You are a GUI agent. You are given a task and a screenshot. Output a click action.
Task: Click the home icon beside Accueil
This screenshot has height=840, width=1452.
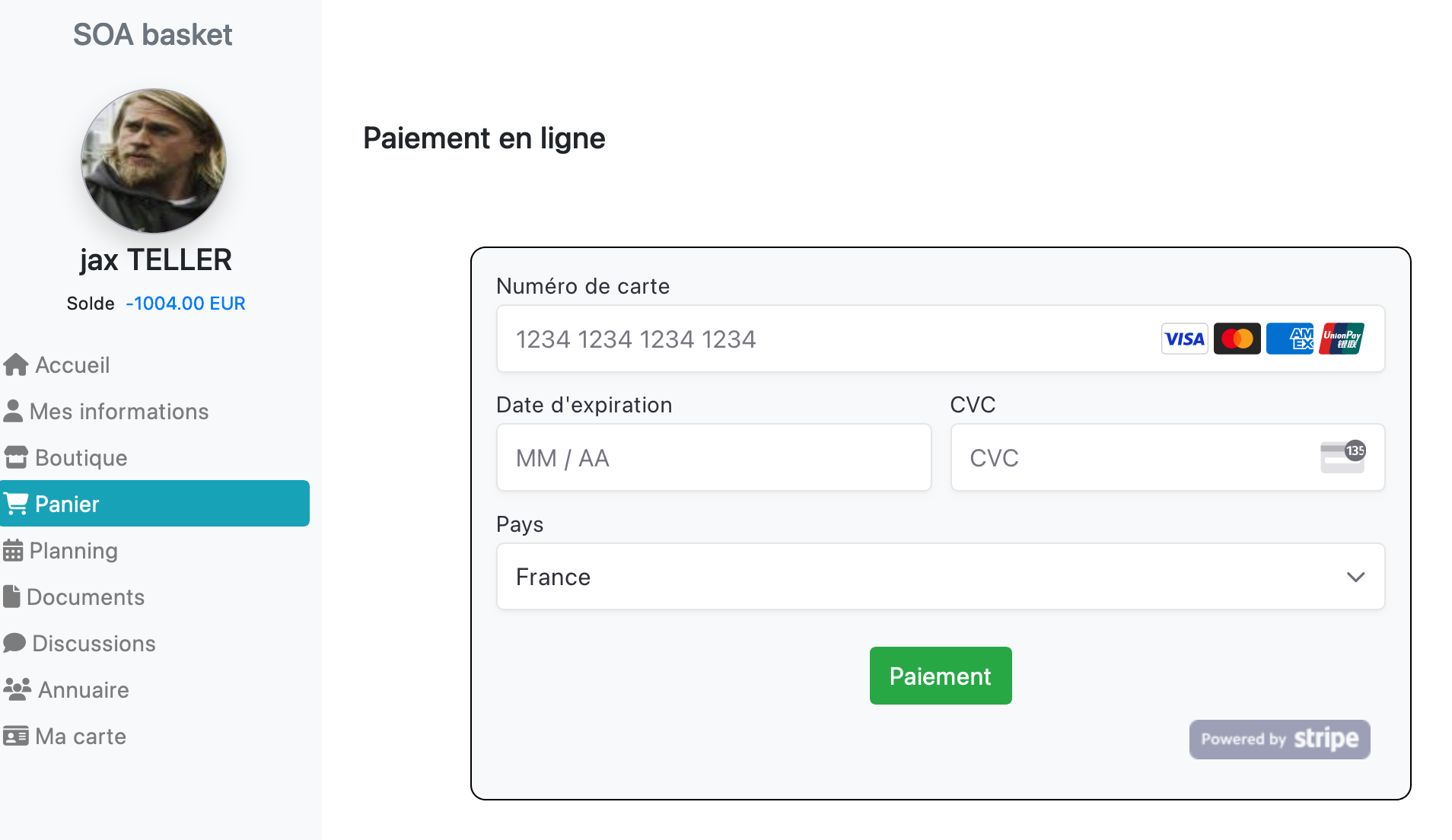point(16,365)
